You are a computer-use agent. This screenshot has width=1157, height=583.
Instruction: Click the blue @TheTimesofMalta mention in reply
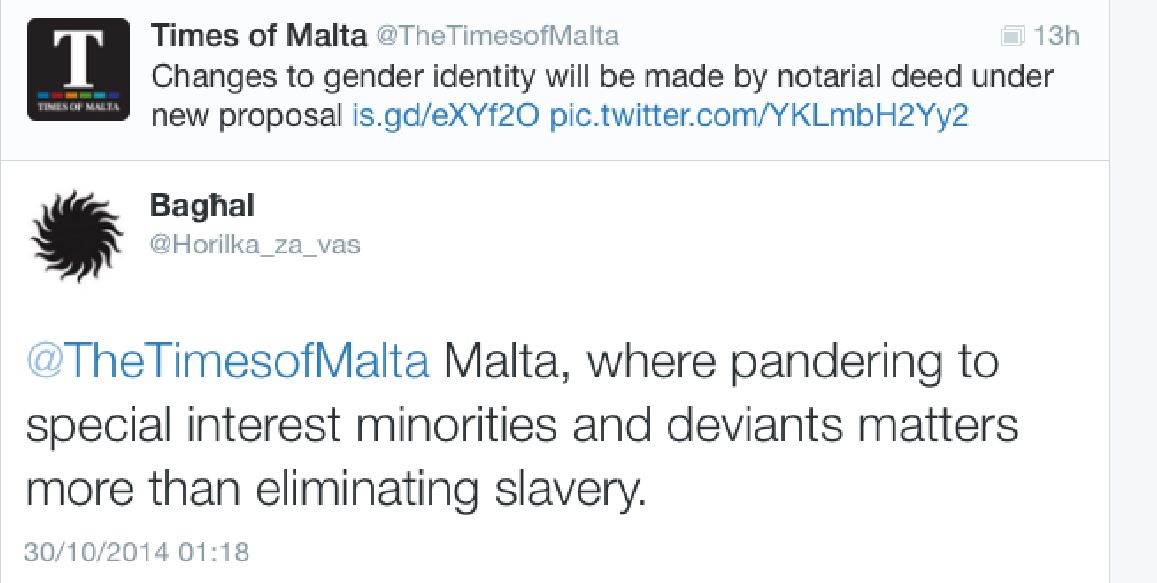227,362
